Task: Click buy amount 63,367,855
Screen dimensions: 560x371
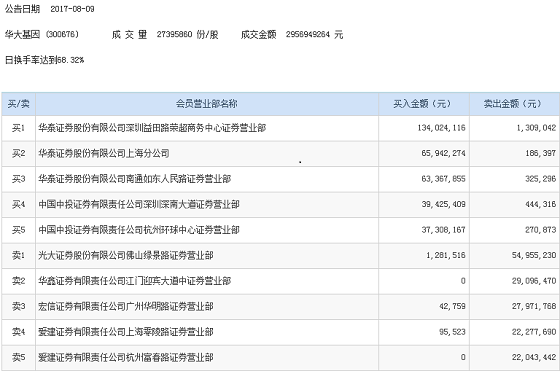Action: tap(443, 179)
